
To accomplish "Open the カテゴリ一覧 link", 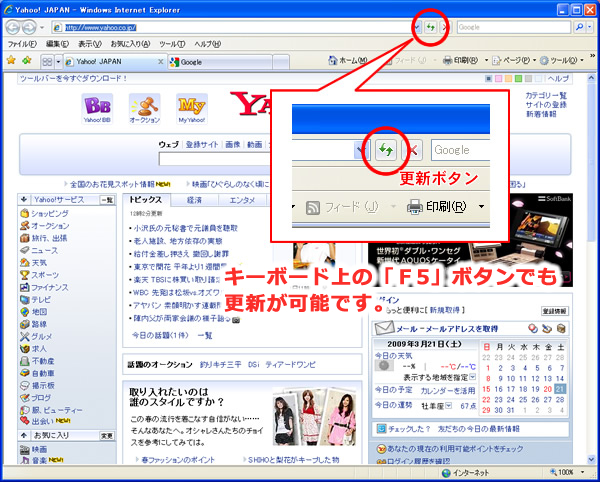I will (546, 95).
